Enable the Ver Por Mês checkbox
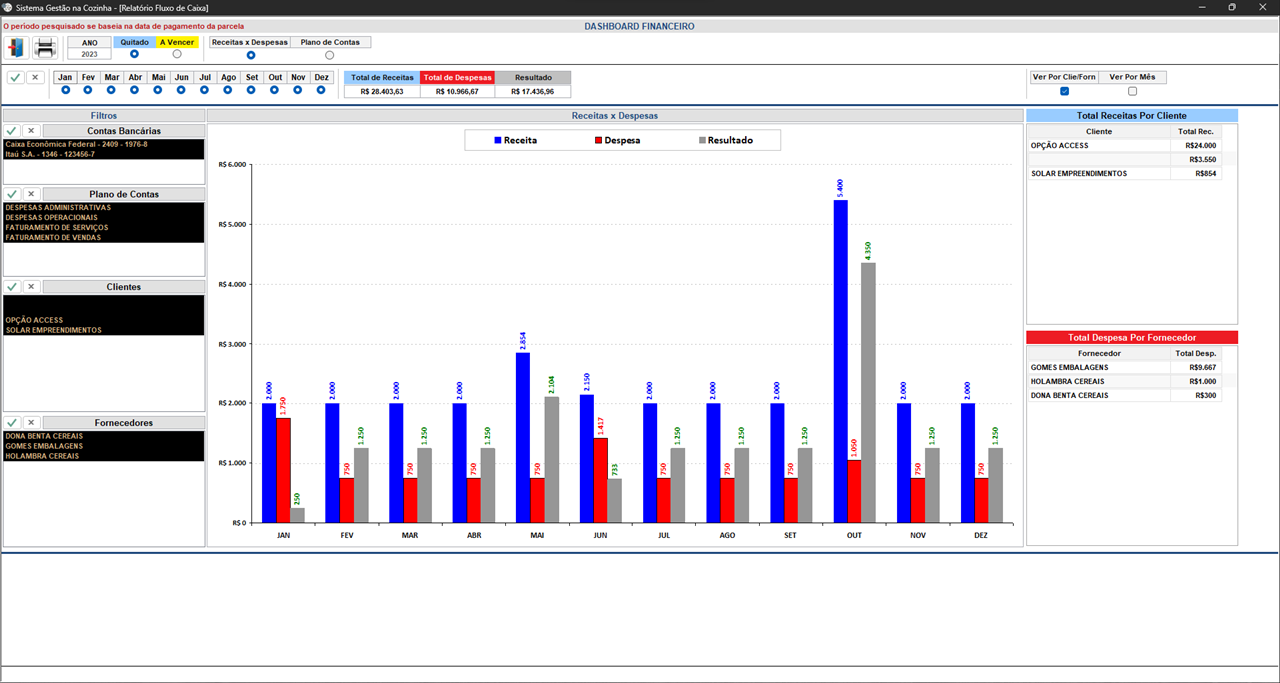 tap(1132, 91)
